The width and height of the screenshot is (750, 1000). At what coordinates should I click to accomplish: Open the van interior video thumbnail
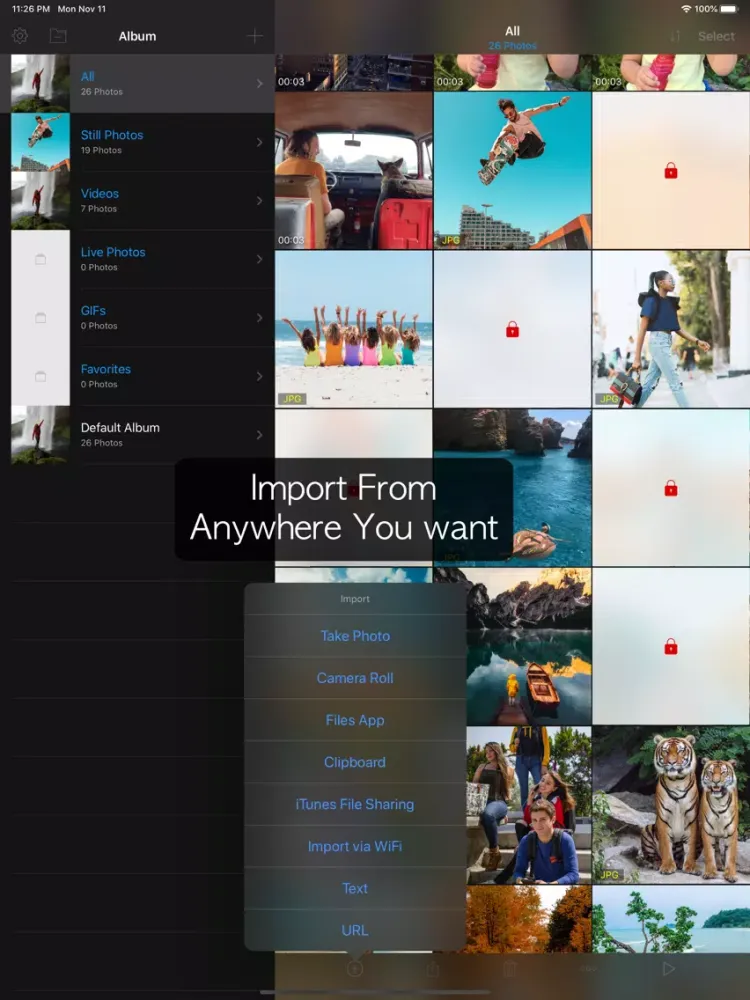[354, 170]
